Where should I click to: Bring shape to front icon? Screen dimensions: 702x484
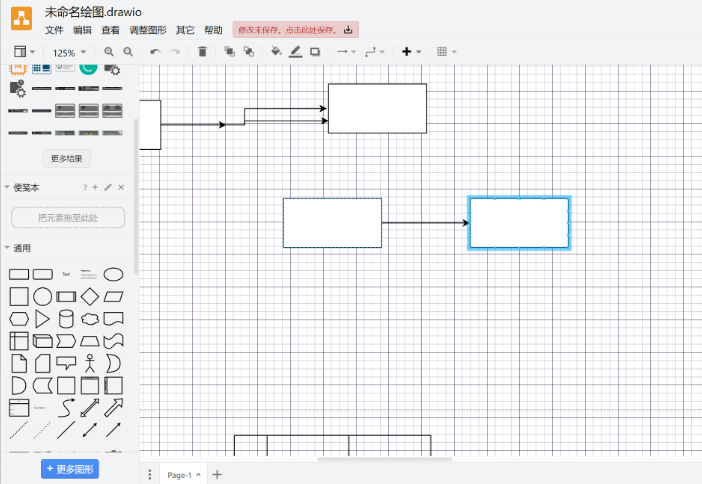point(230,52)
